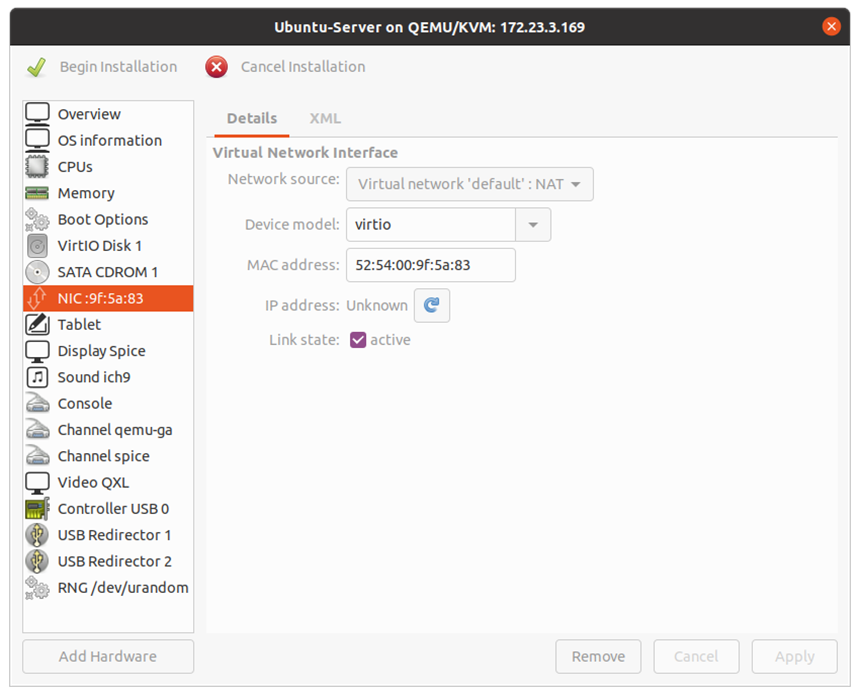Select RNG /dev/urandom in hardware list
Viewport: 860px width, 696px height.
click(122, 588)
